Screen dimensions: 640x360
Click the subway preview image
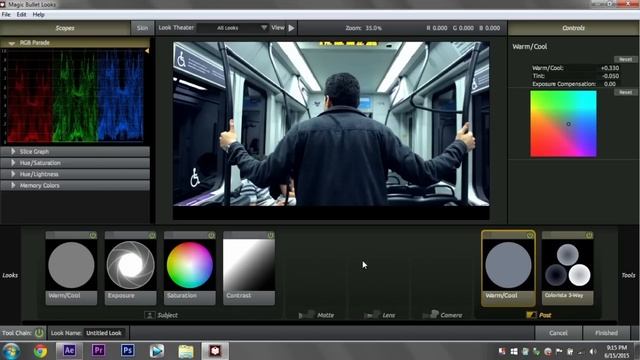331,124
